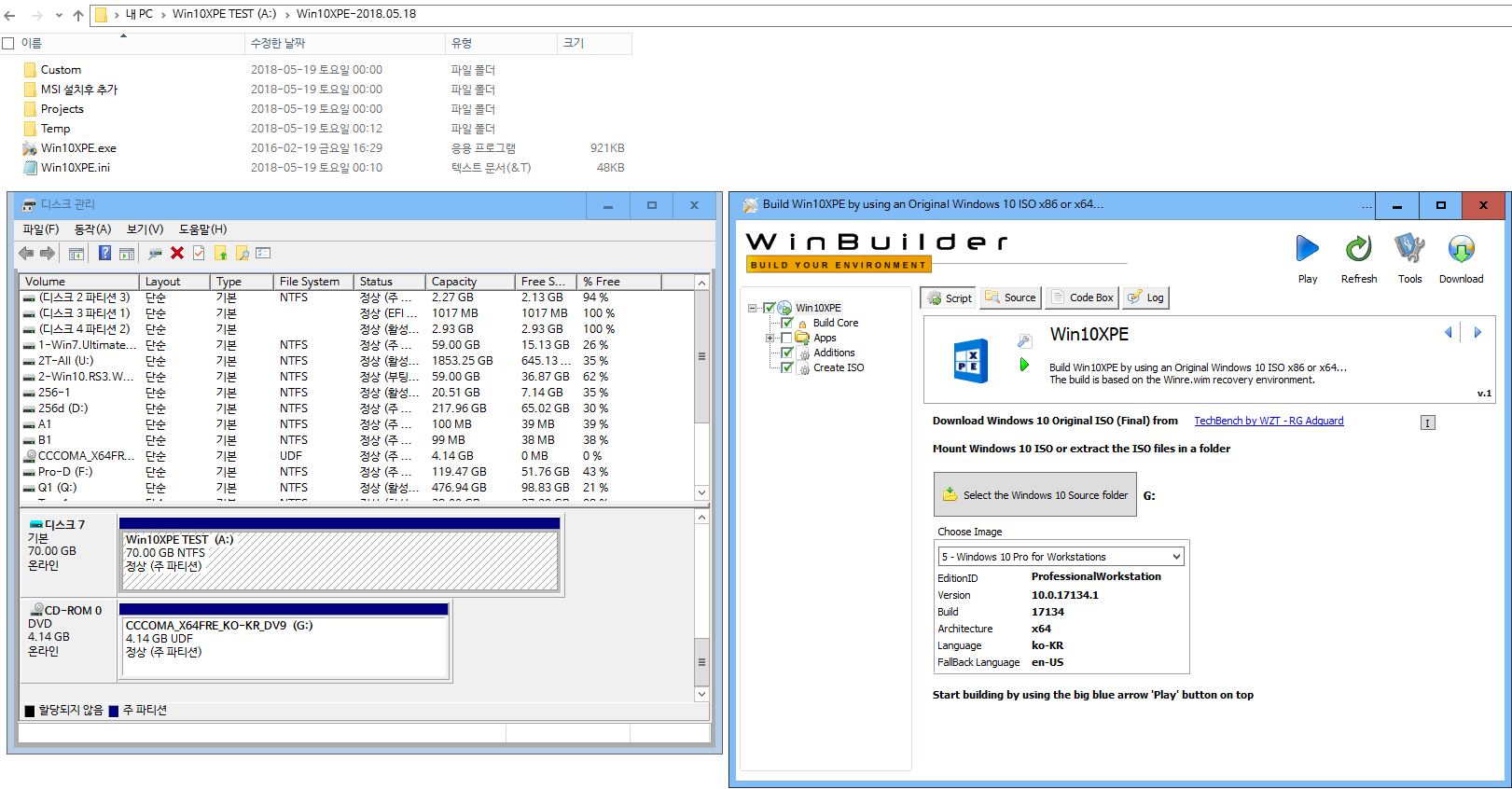Click the Download globe icon in WinBuilder
1512x789 pixels.
(1461, 249)
